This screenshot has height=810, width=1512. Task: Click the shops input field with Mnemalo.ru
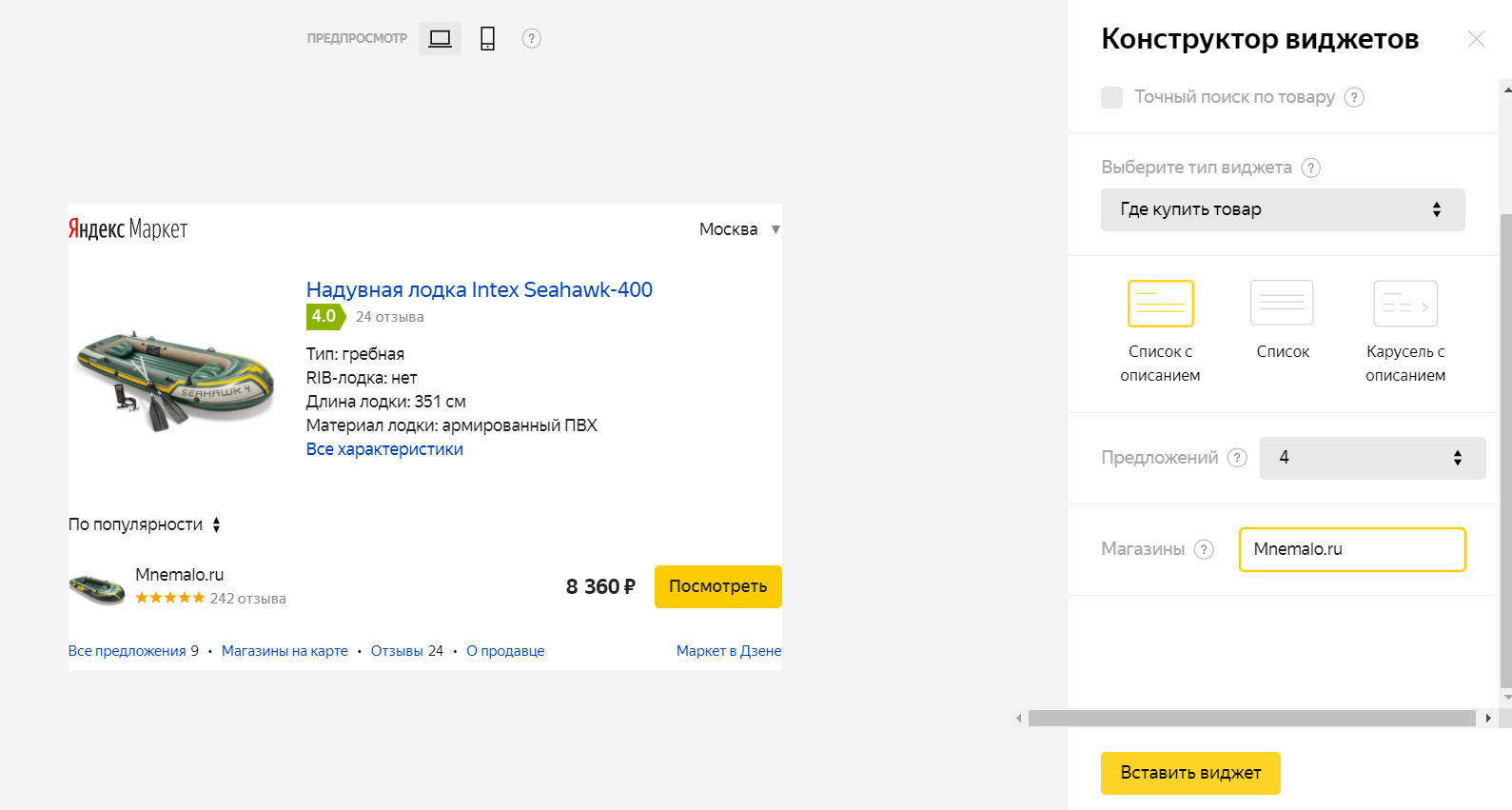1352,549
